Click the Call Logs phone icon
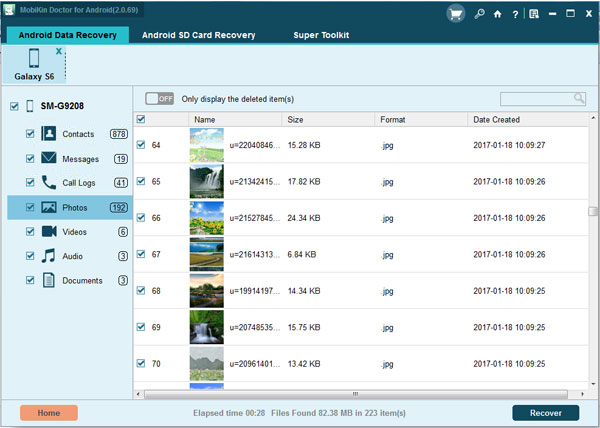 point(49,182)
